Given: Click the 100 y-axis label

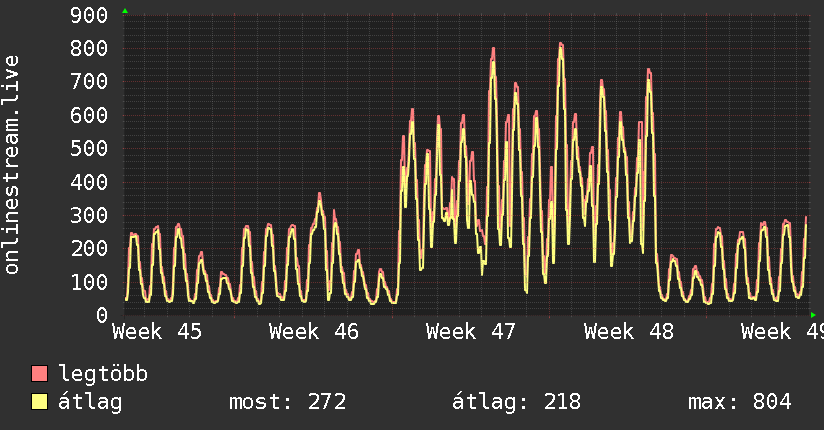Looking at the screenshot, I should click(89, 282).
